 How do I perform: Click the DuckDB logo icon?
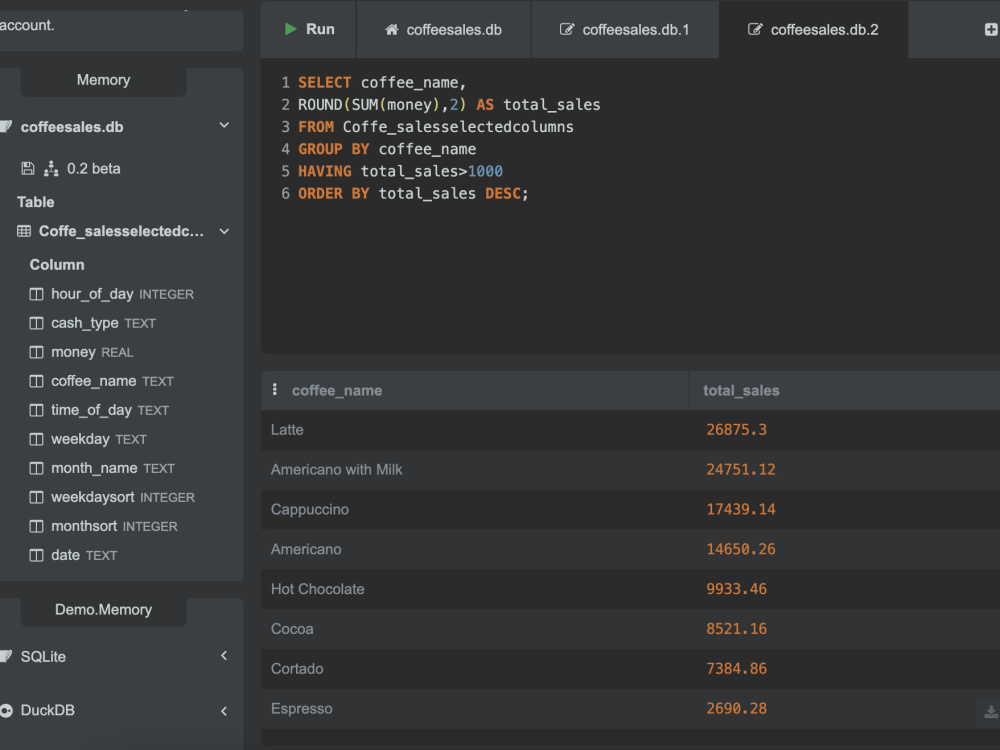click(6, 710)
